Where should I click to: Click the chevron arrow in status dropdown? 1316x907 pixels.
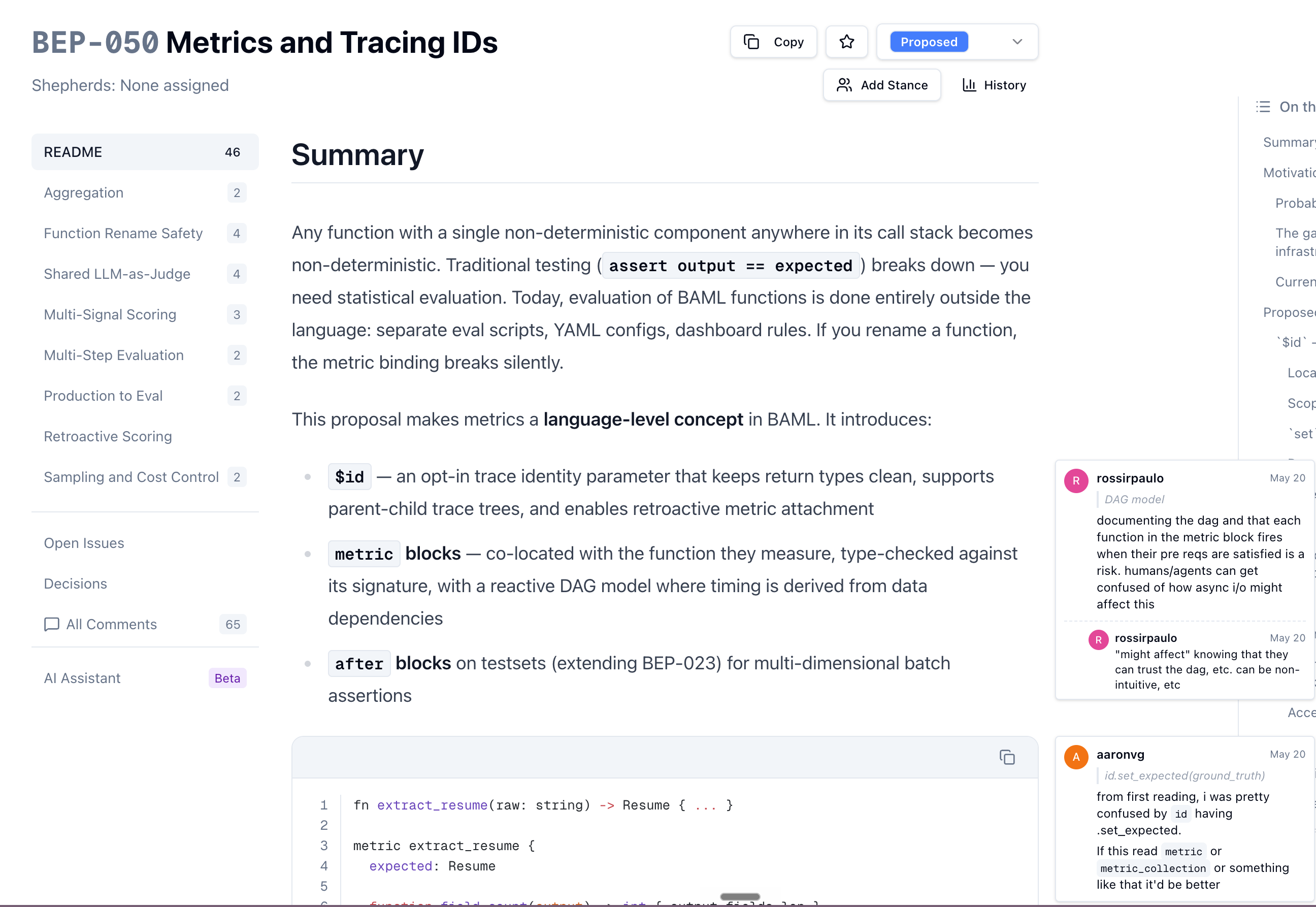(1017, 42)
